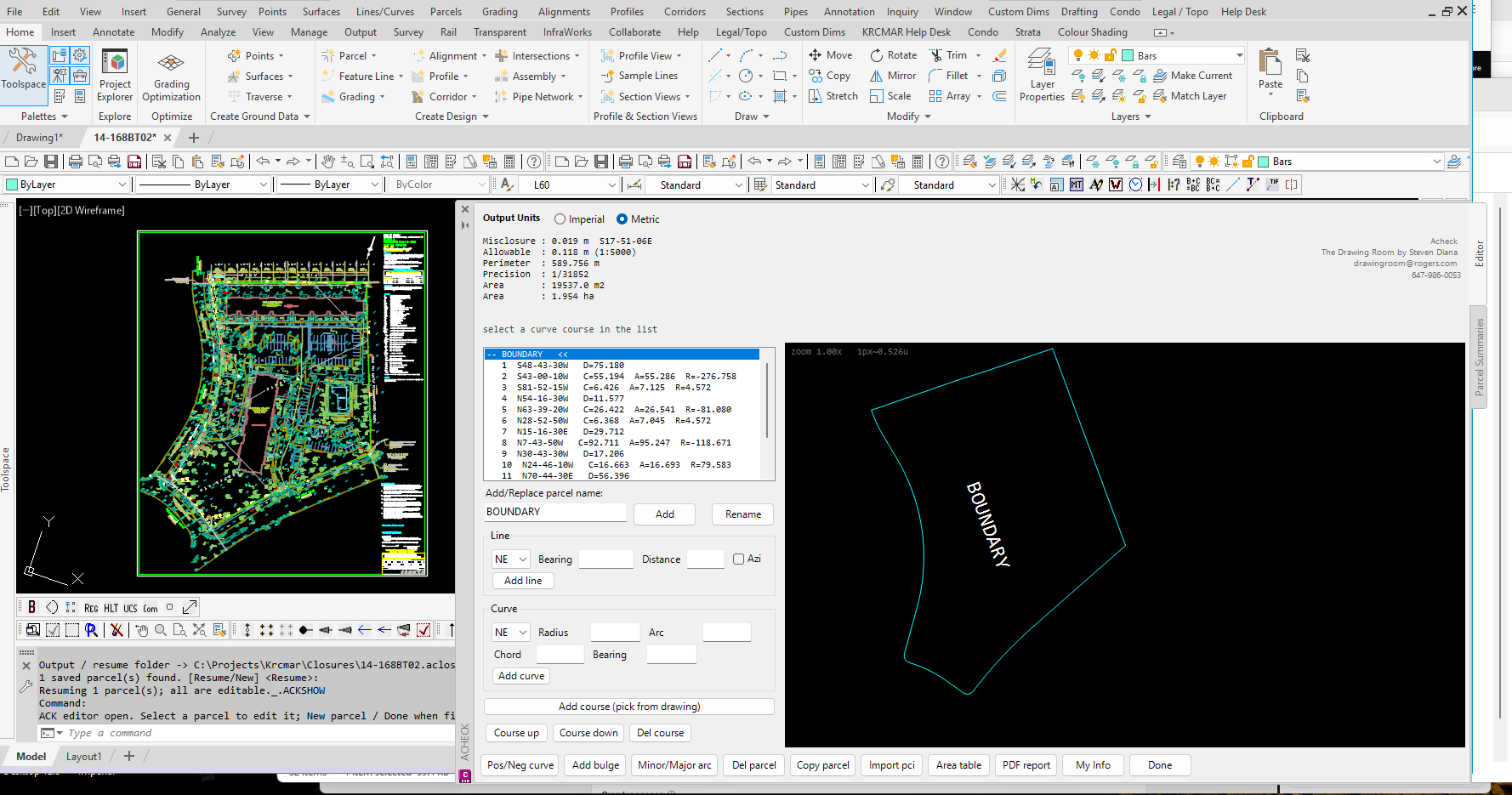This screenshot has height=795, width=1512.
Task: Click the layer color swatch in the toolbar Bars dropdown
Action: (x=1264, y=162)
